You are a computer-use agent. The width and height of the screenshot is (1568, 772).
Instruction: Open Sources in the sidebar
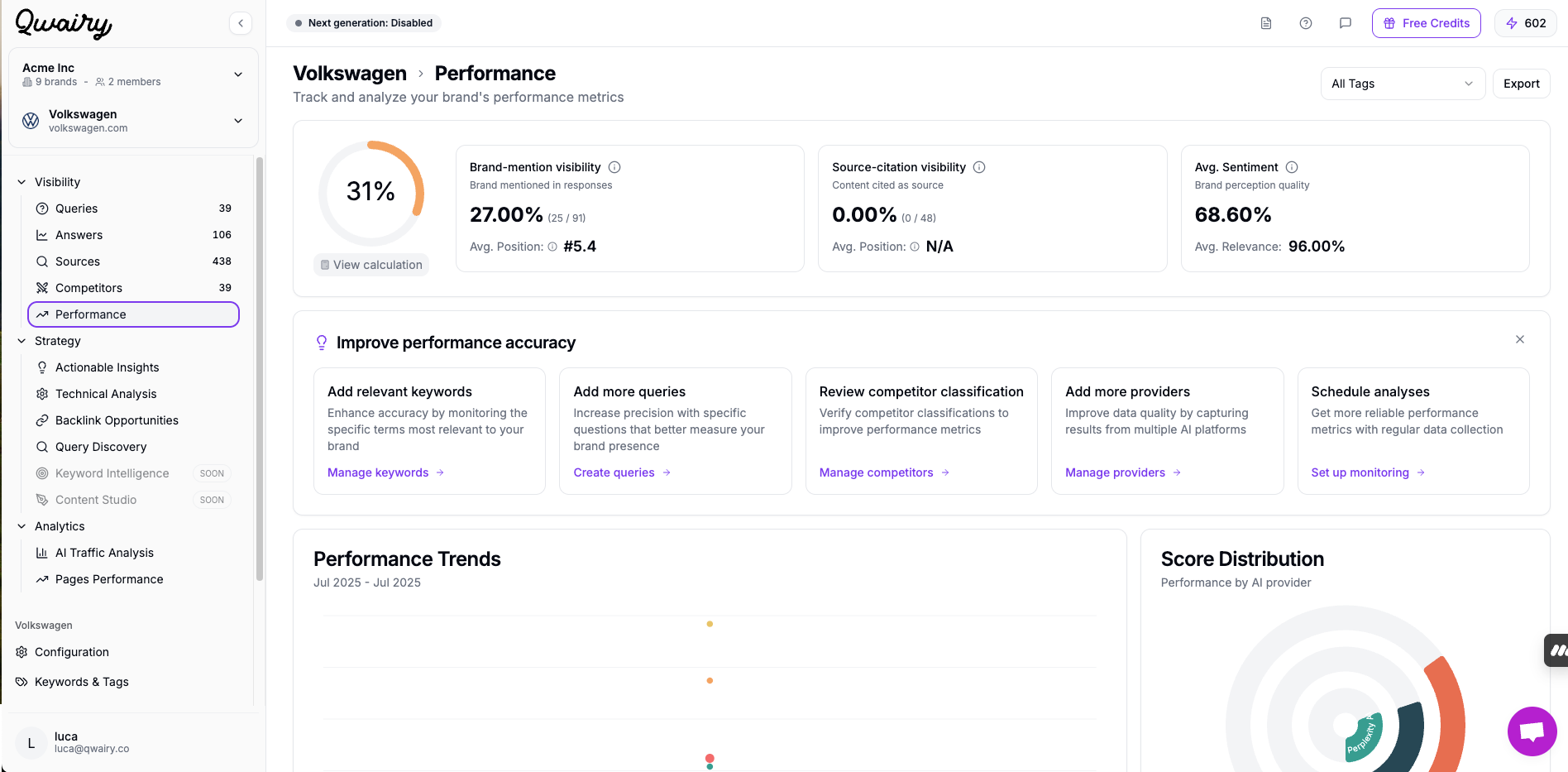click(x=133, y=261)
